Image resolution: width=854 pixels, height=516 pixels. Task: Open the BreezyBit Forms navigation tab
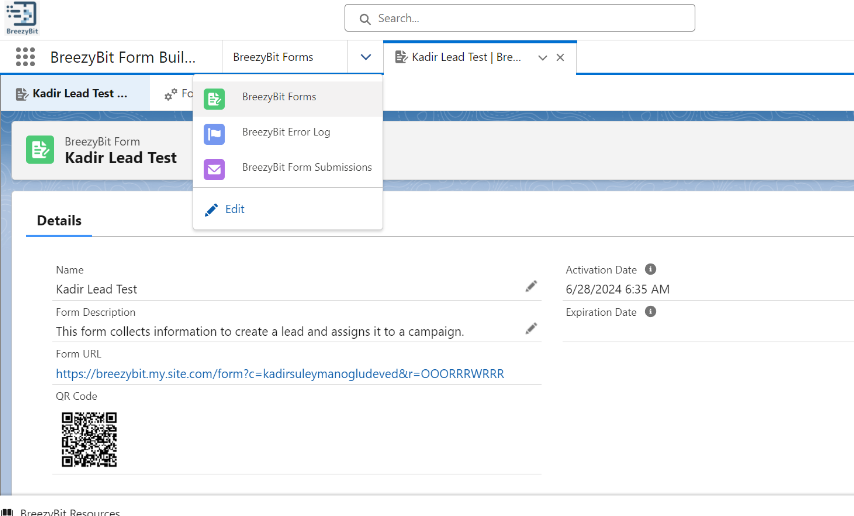click(273, 57)
